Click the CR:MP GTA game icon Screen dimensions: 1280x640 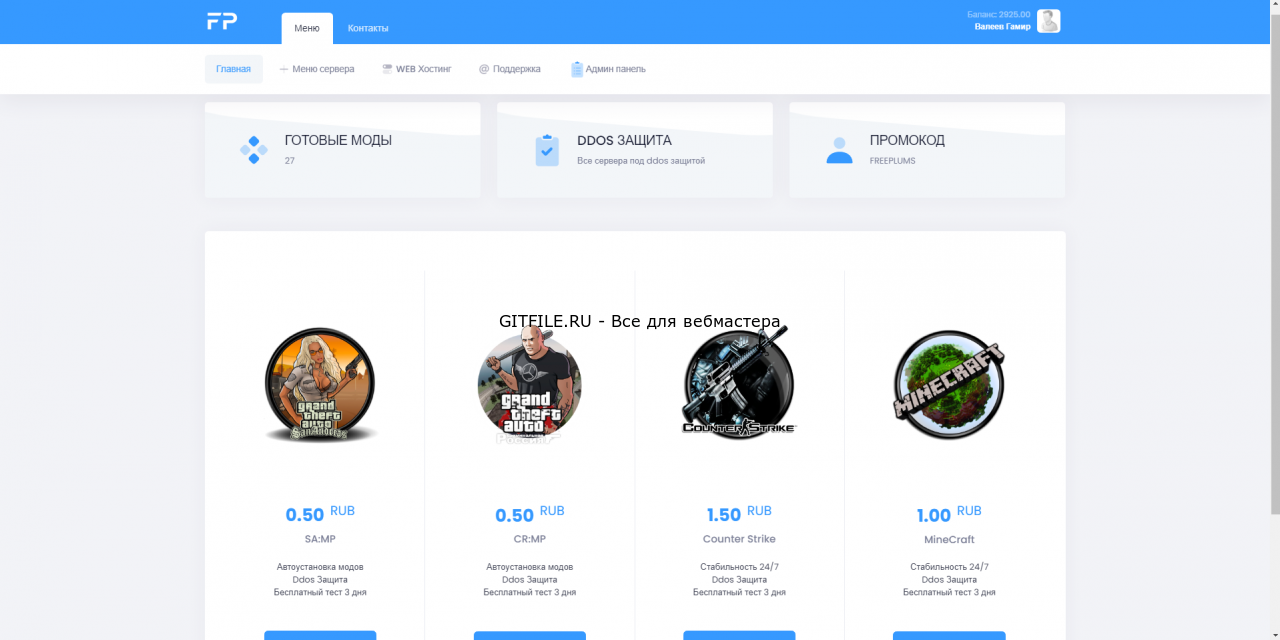point(529,387)
